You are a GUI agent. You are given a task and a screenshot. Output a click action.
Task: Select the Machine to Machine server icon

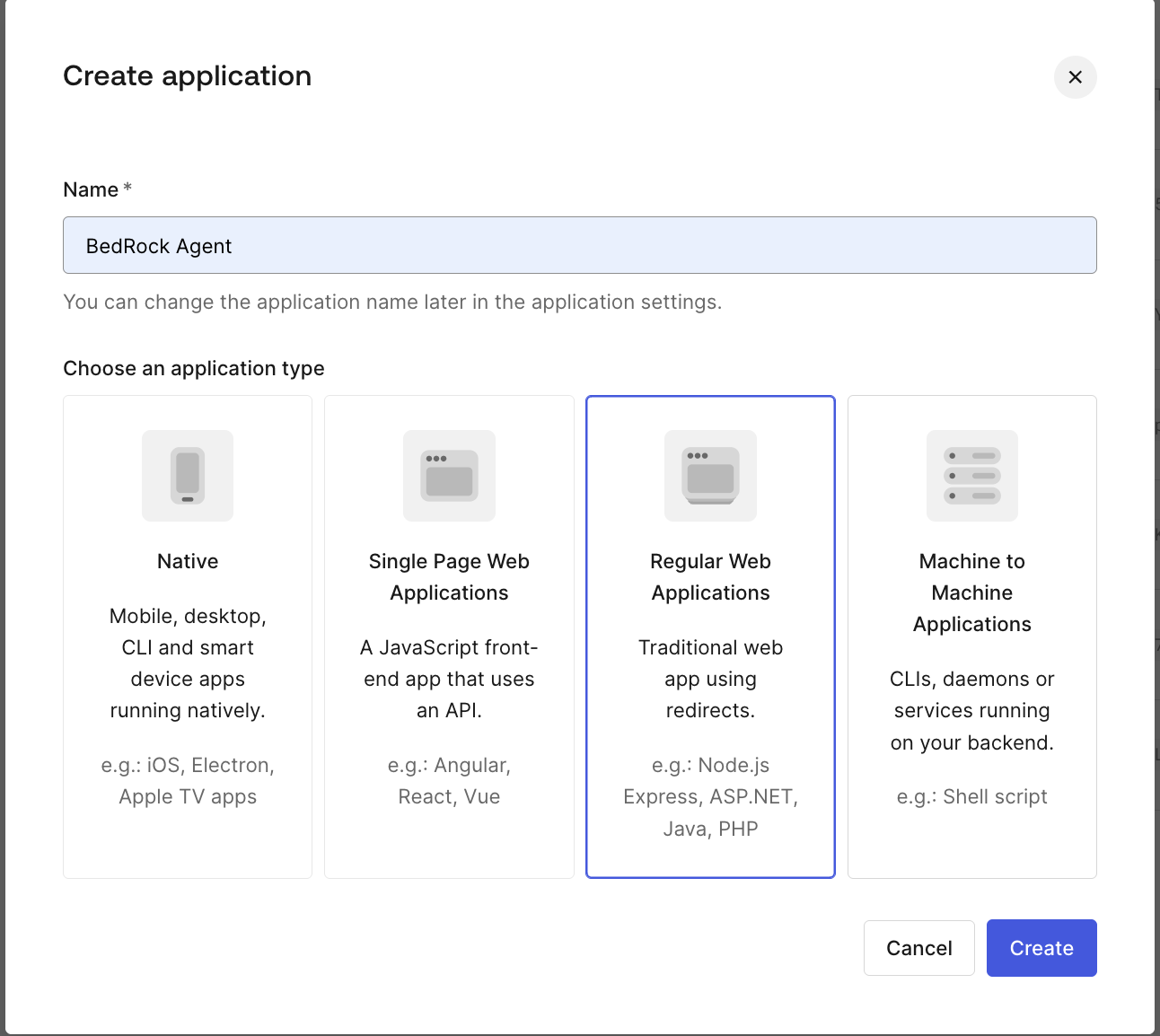pos(972,476)
